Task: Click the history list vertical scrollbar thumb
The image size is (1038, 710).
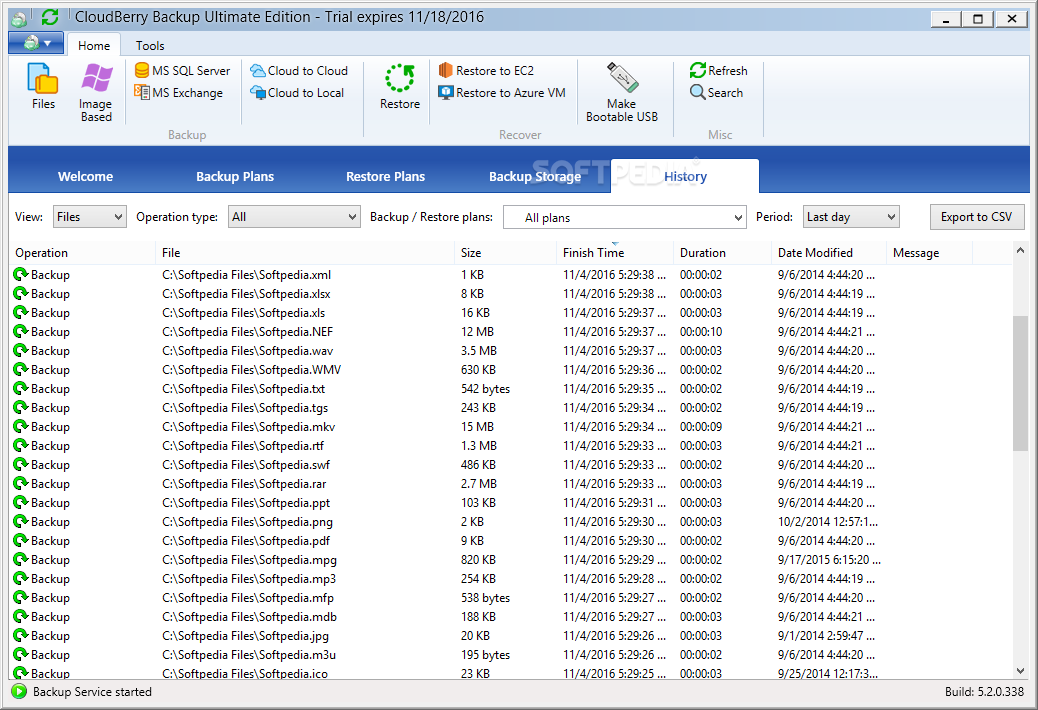Action: (1020, 384)
